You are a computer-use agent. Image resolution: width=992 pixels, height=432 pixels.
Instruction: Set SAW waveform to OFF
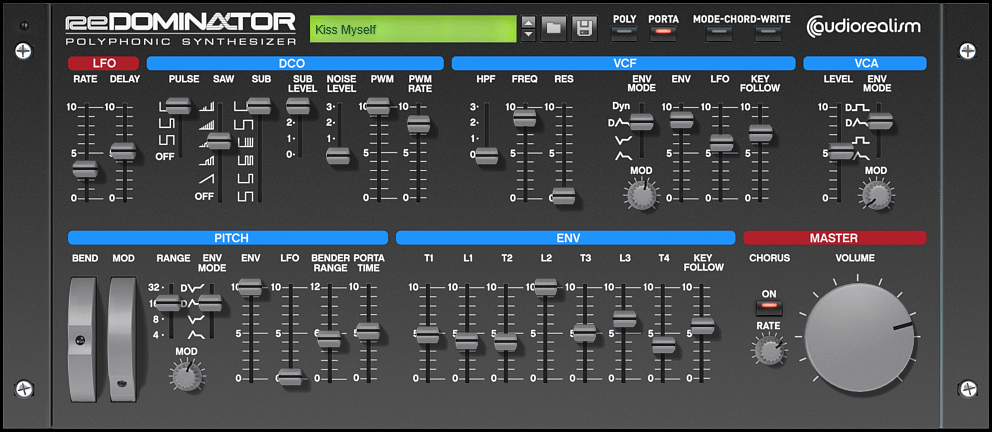(204, 197)
